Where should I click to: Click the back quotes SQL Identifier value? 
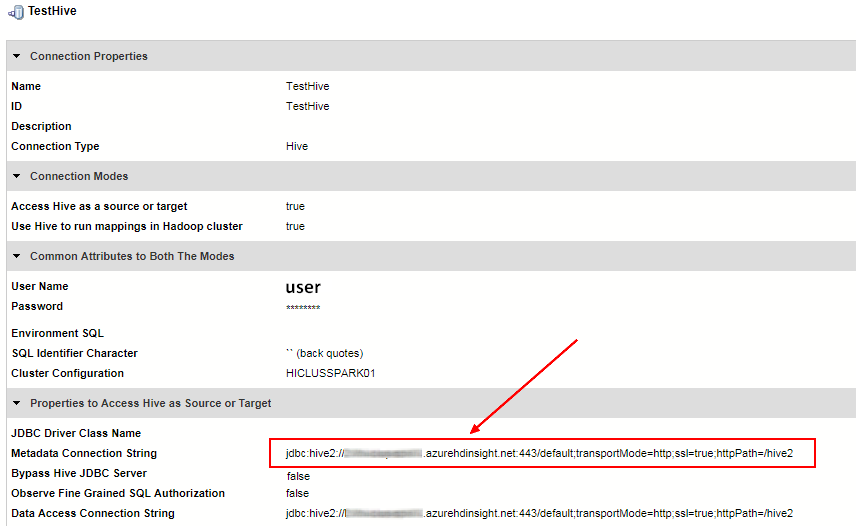tap(324, 353)
